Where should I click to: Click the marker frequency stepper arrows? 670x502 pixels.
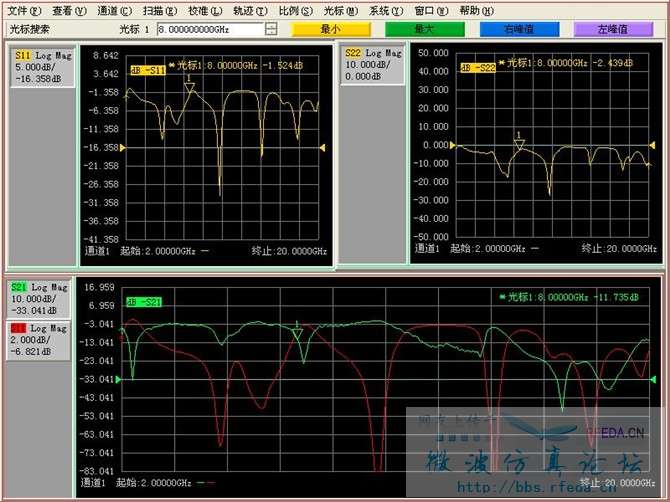(x=271, y=29)
